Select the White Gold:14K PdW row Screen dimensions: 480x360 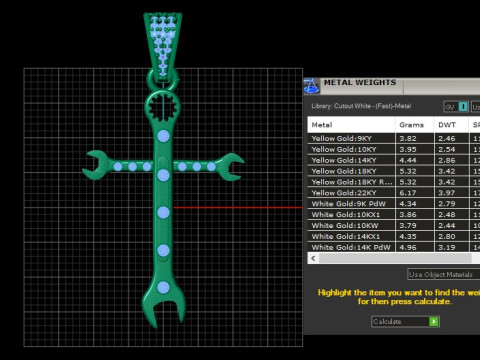click(x=394, y=247)
